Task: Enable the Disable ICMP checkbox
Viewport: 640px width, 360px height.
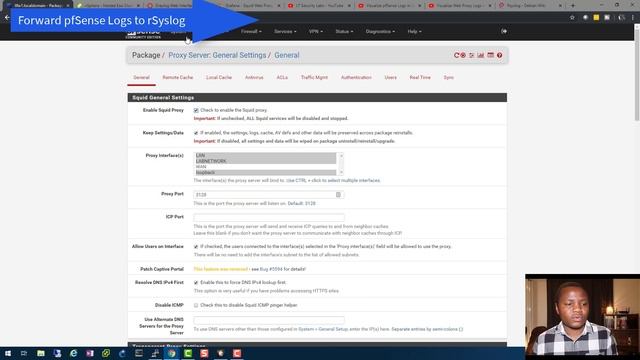Action: 196,305
